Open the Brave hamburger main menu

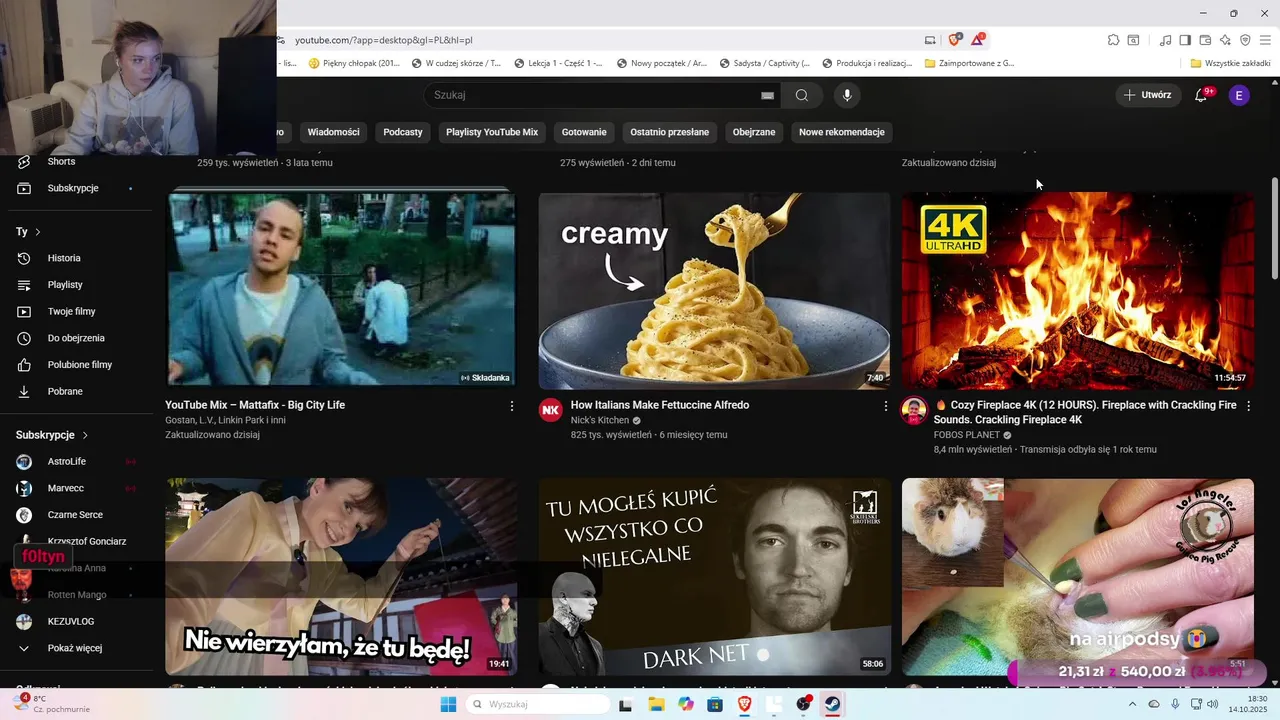coord(1265,40)
